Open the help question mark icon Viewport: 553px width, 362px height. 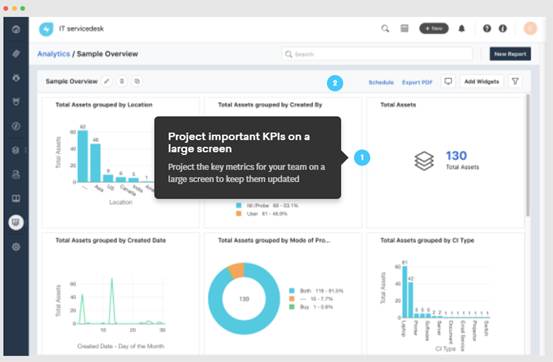click(487, 29)
